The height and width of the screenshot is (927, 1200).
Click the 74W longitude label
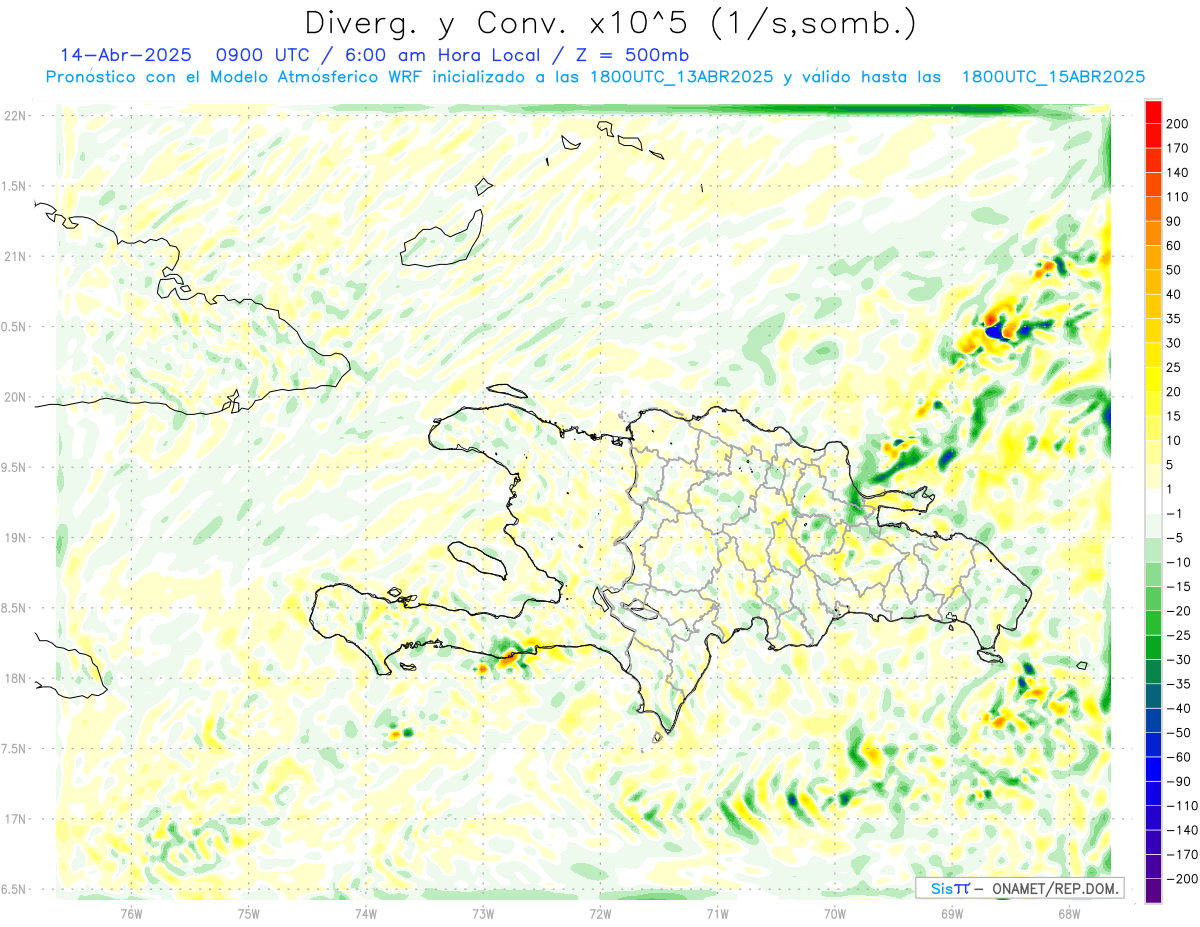click(x=366, y=913)
